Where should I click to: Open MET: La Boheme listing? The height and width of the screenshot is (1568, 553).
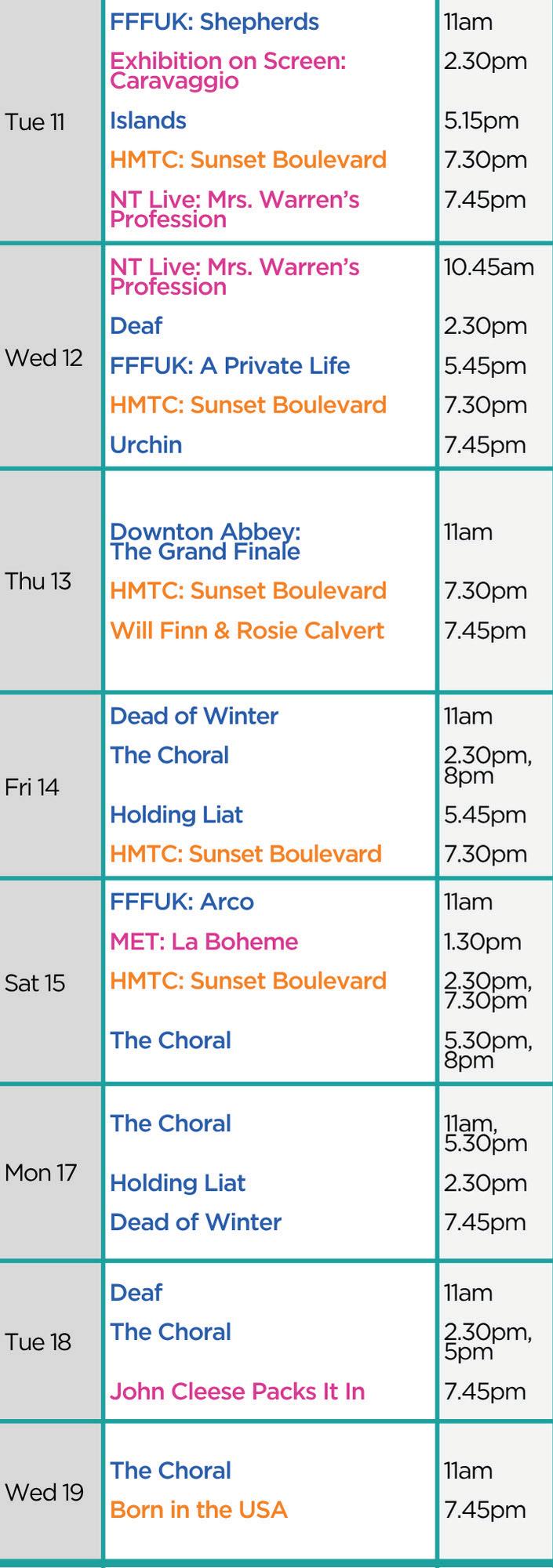(204, 942)
